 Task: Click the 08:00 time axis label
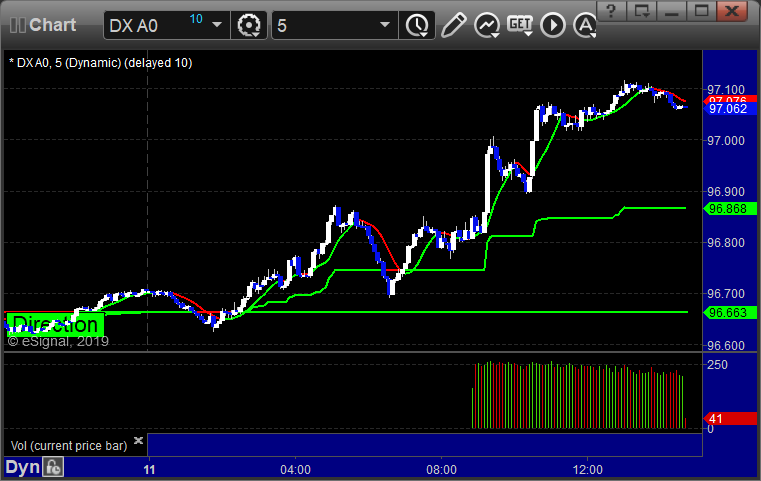pyautogui.click(x=441, y=470)
